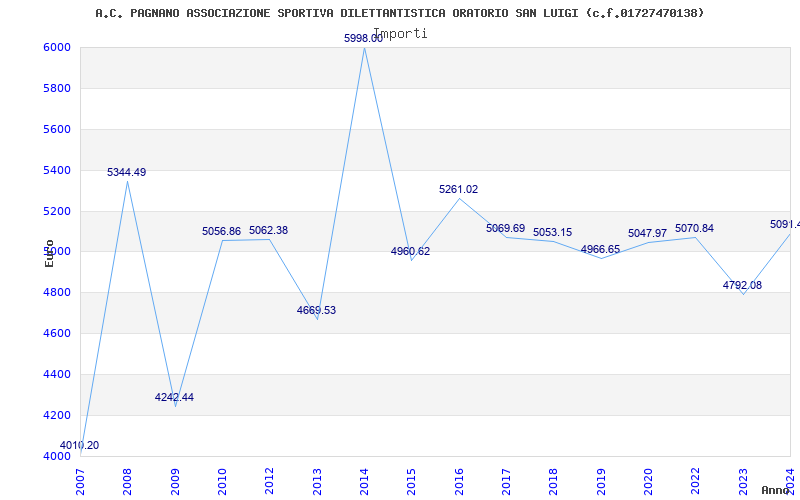Image resolution: width=800 pixels, height=500 pixels.
Task: Click the 4242.44 data label
Action: [174, 398]
